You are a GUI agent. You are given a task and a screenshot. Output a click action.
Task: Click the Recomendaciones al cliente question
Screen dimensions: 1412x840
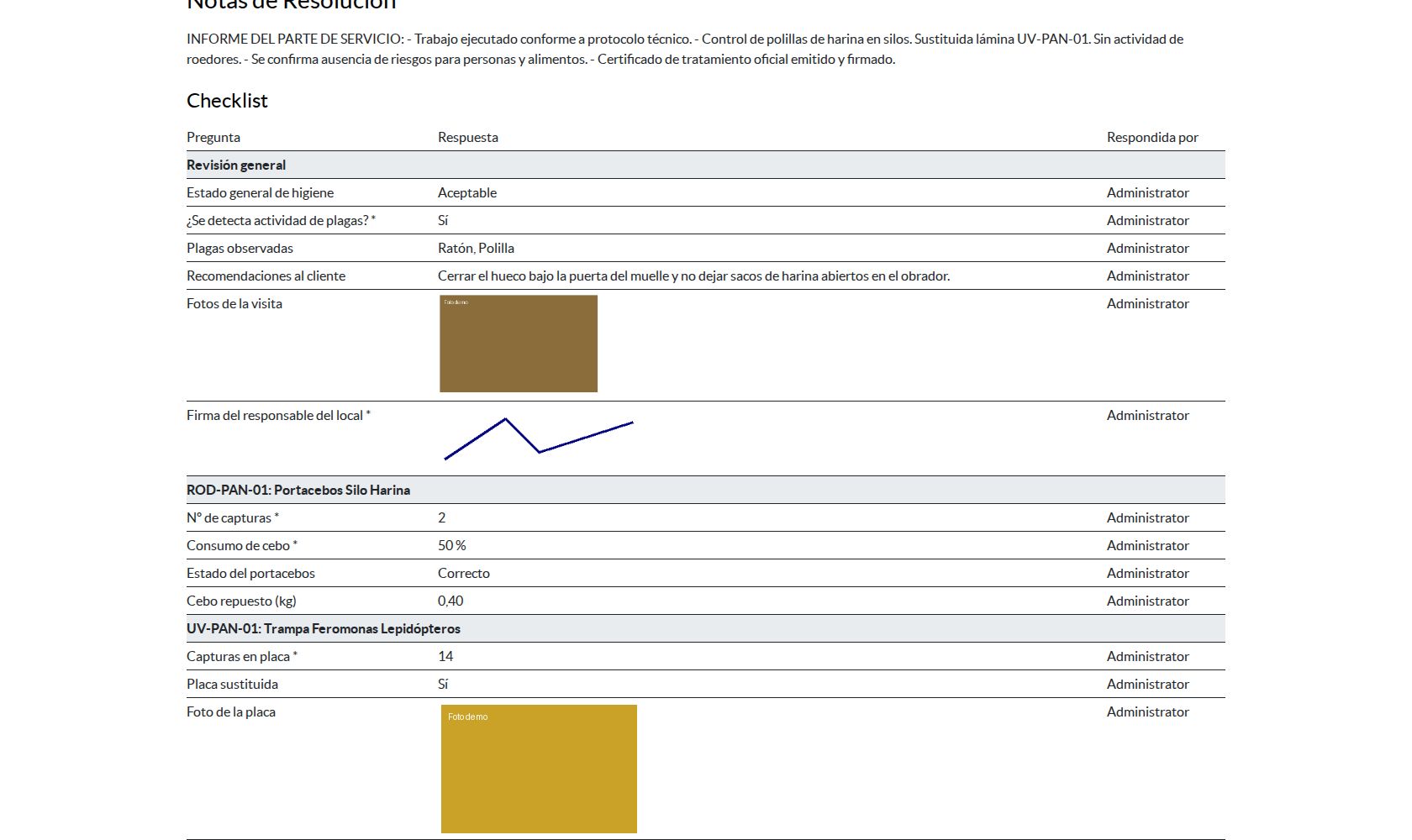coord(266,276)
